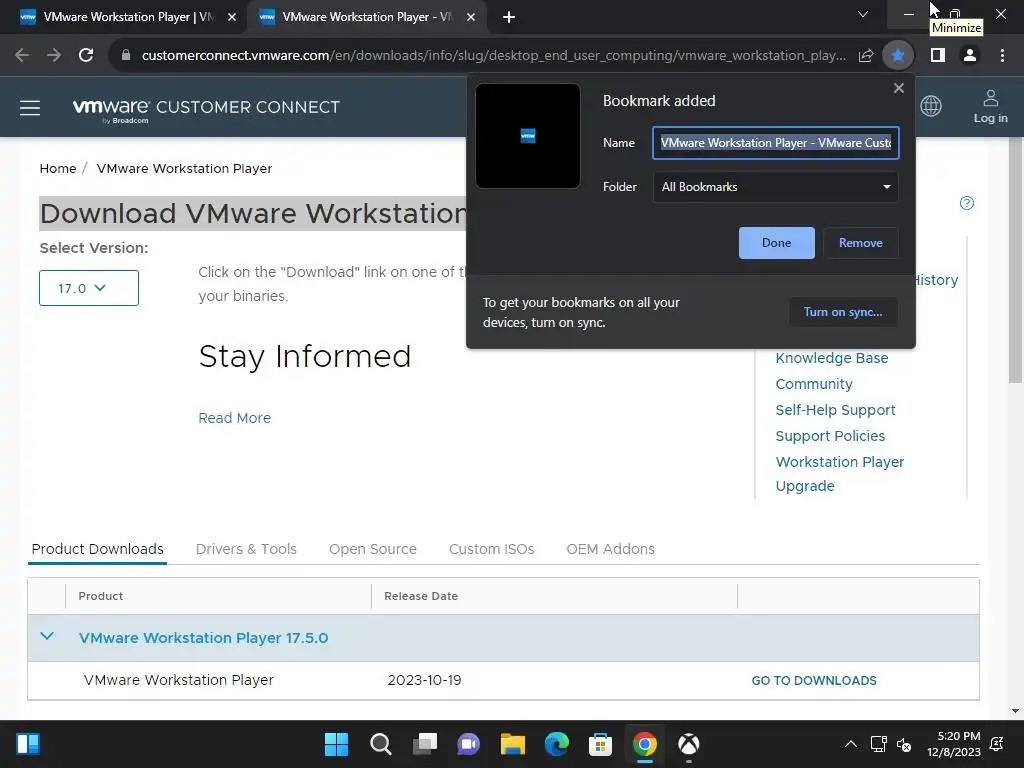This screenshot has width=1024, height=768.
Task: Open the language globe icon
Action: coord(931,106)
